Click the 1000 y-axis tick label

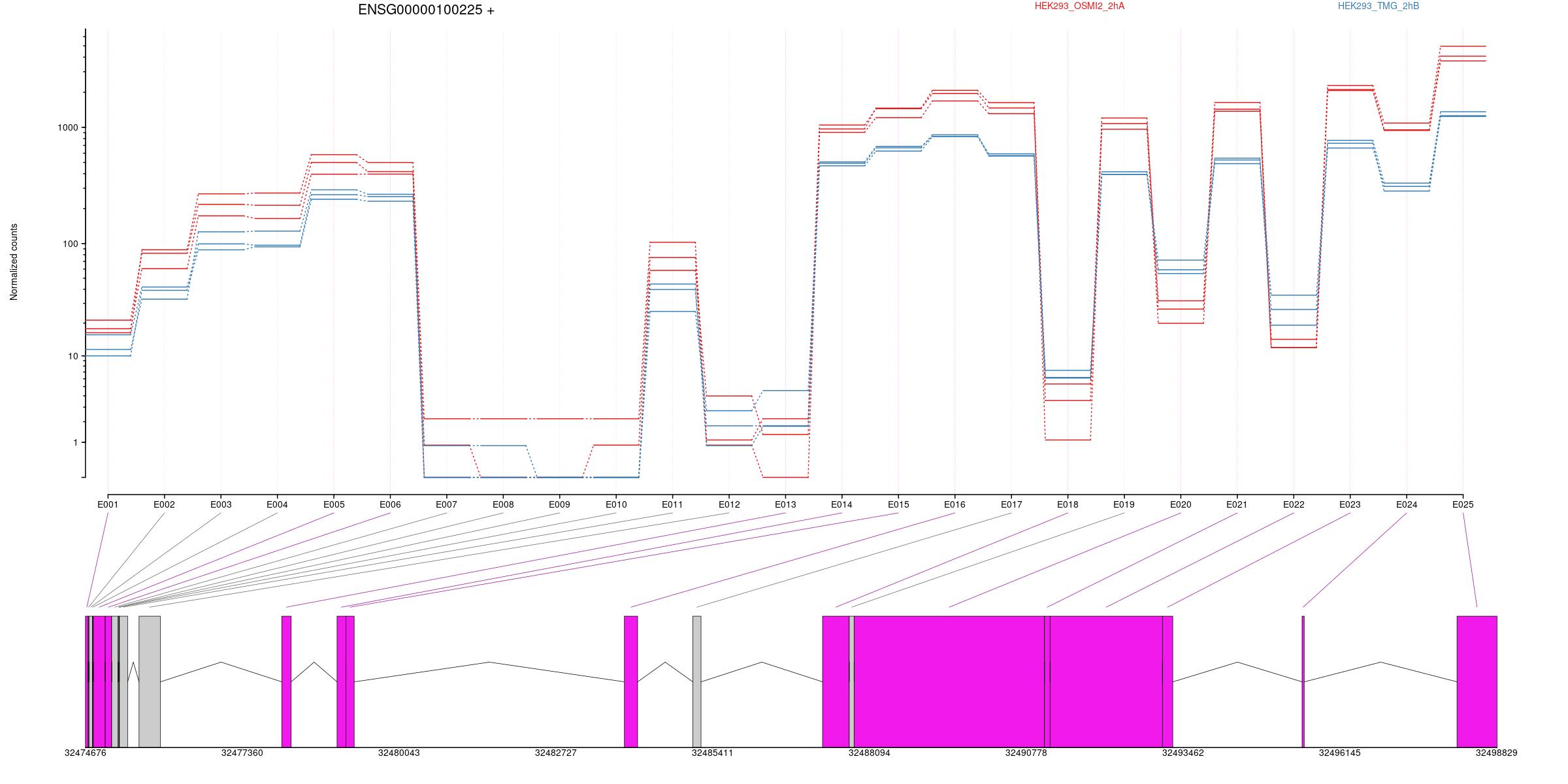pyautogui.click(x=67, y=127)
